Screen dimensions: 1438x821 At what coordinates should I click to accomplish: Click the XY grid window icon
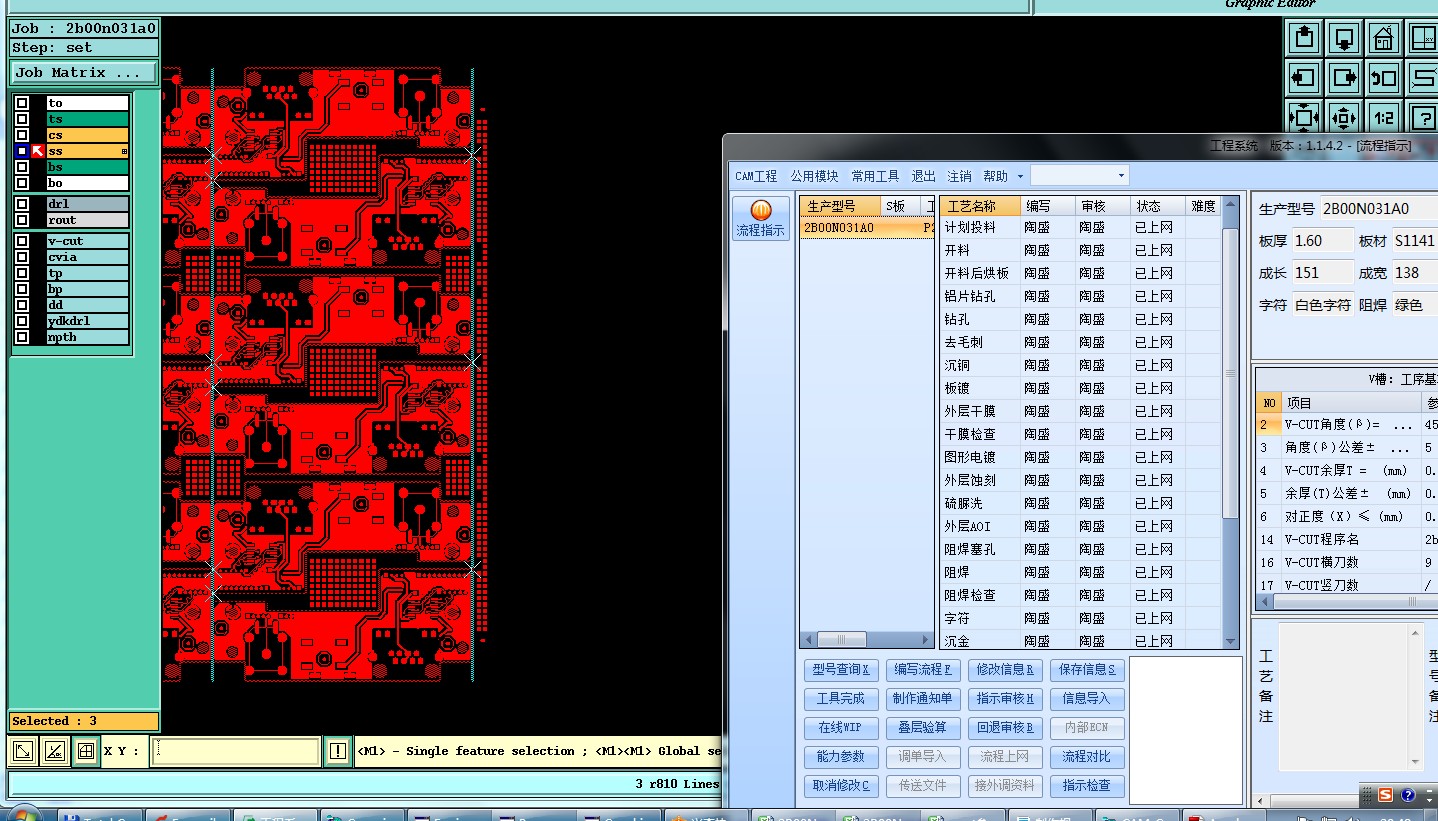click(1423, 39)
